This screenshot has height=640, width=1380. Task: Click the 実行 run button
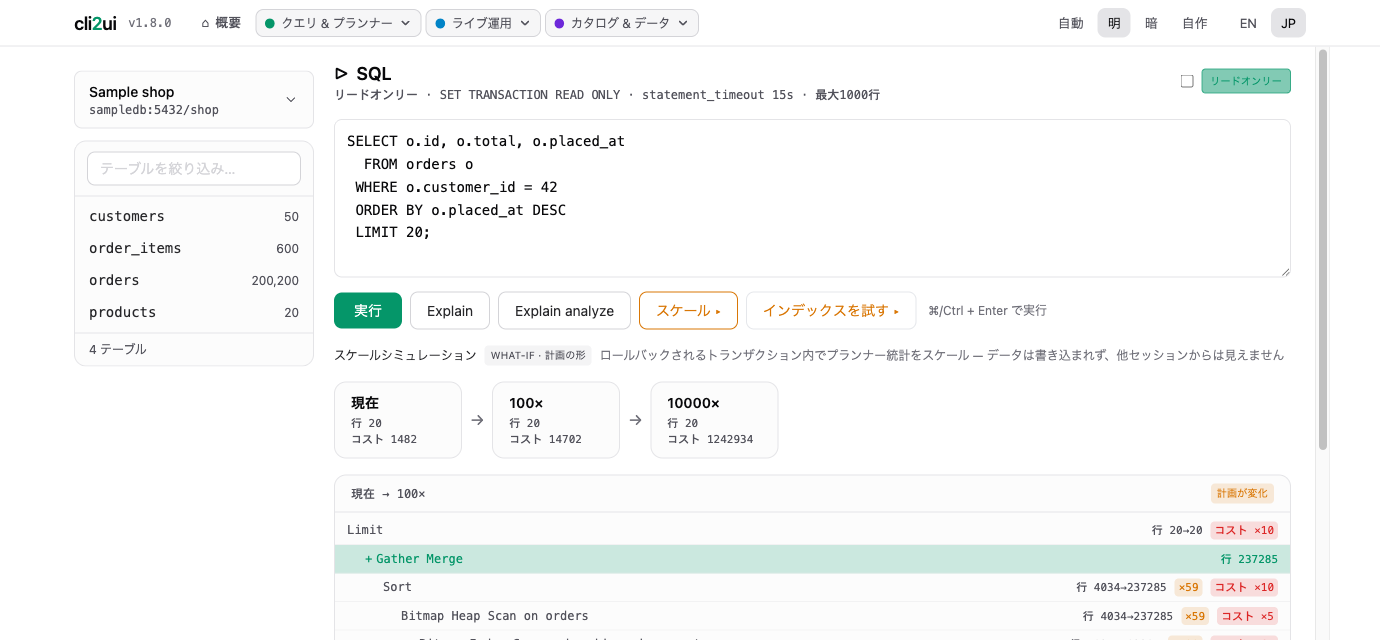tap(368, 311)
